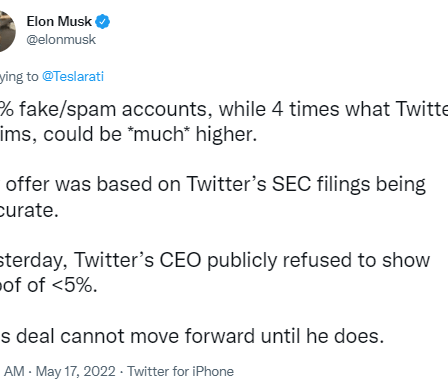Click the 'AM' time text before the date

(14, 371)
